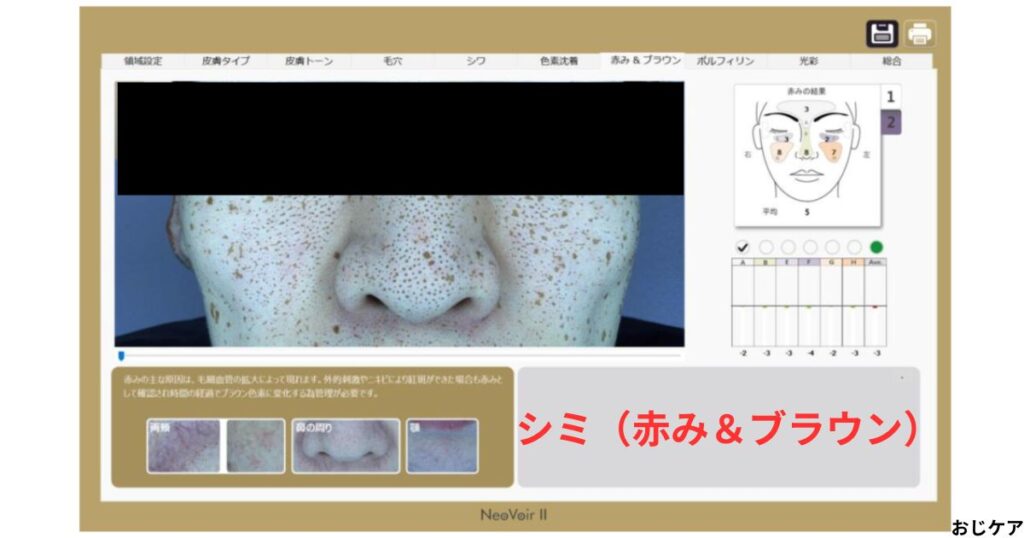This screenshot has height=538, width=1024.
Task: Open the 色素沈着 tab
Action: pyautogui.click(x=559, y=61)
